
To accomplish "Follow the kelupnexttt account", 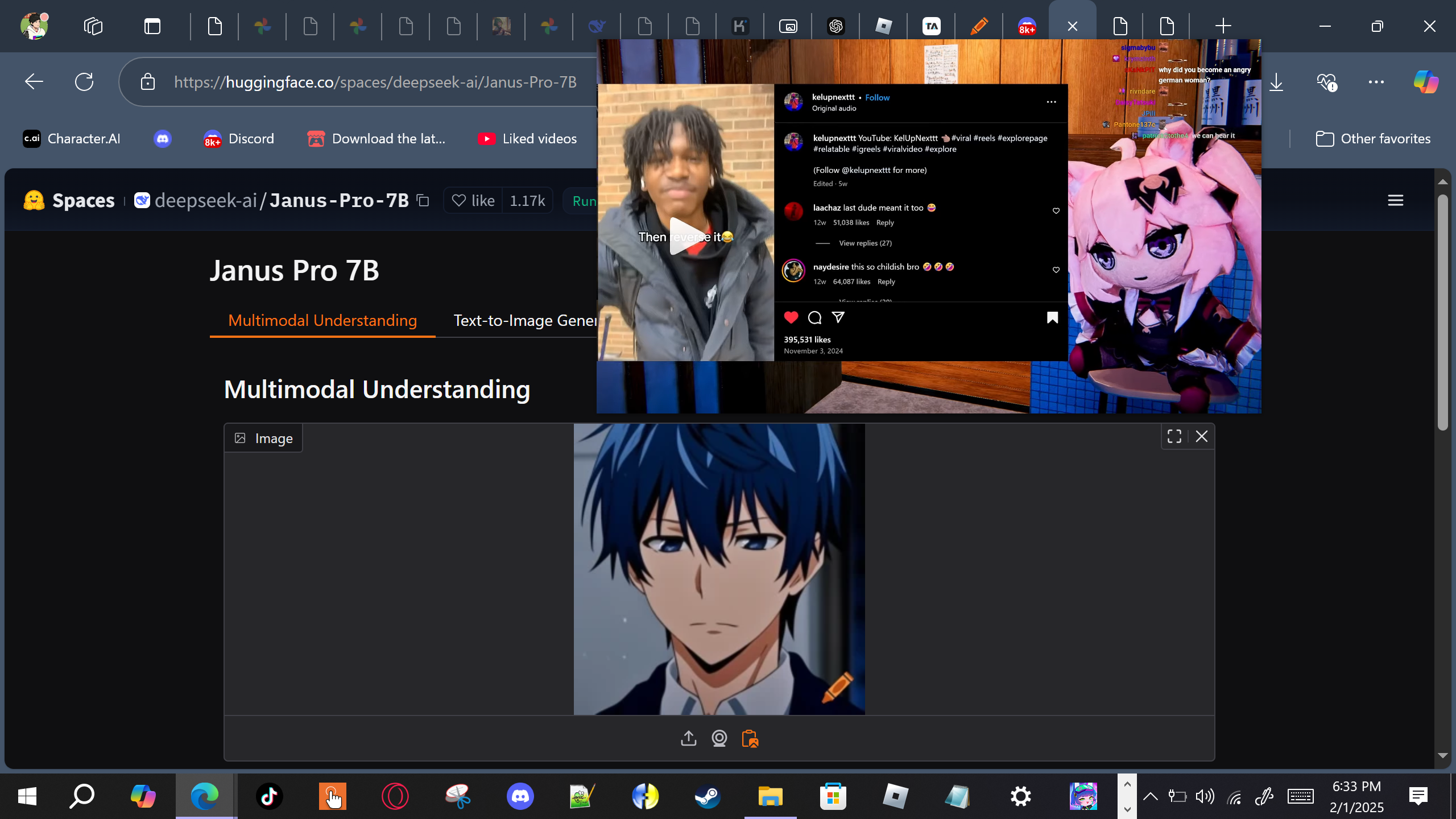I will click(x=877, y=97).
